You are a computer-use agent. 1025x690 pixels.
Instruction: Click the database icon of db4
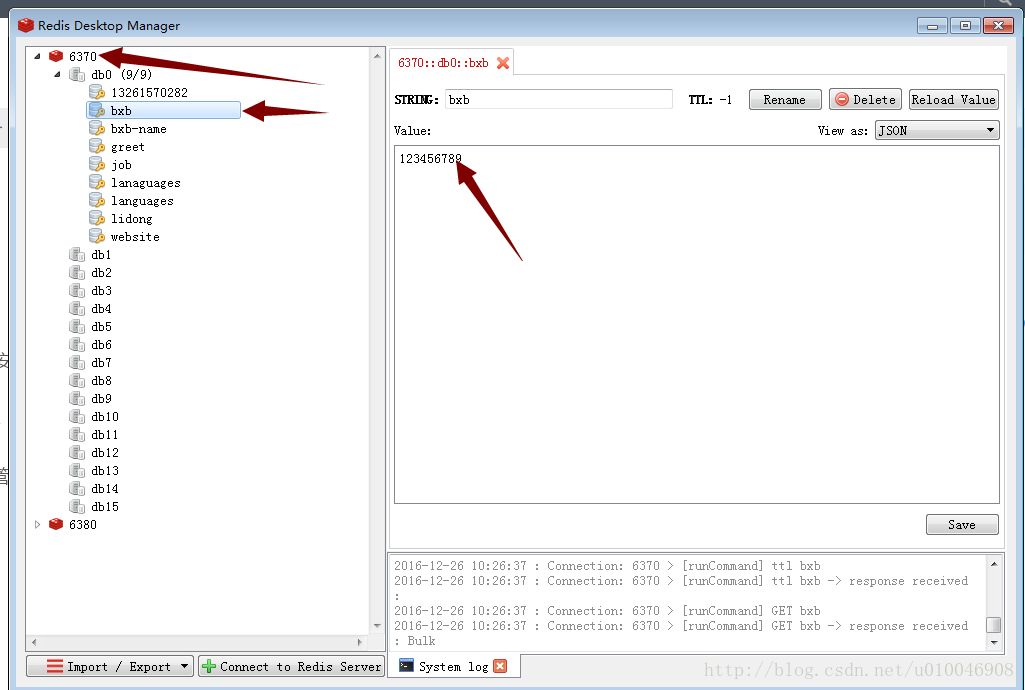click(x=77, y=308)
